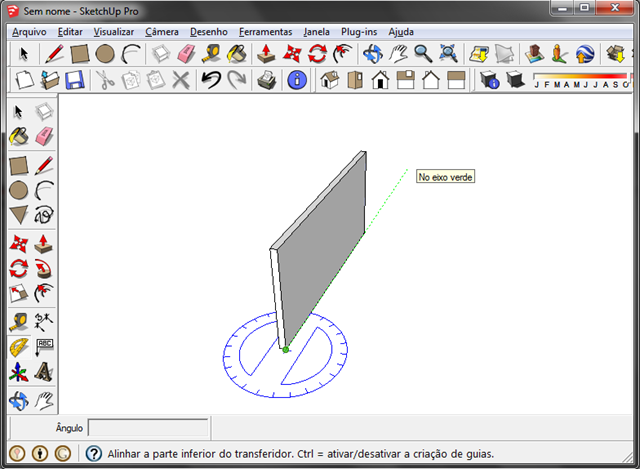Open the Visualizar menu
640x469 pixels.
click(113, 32)
